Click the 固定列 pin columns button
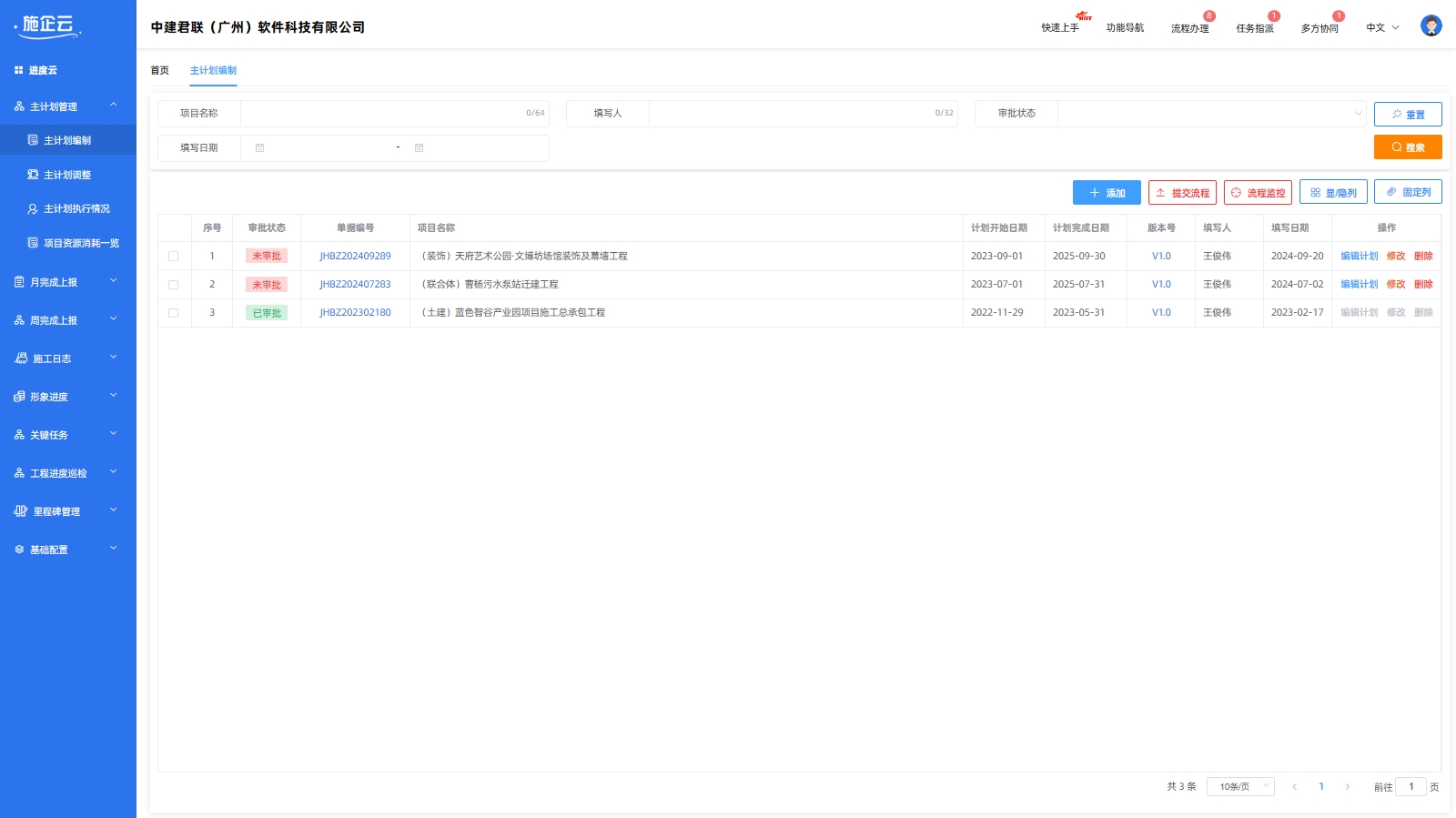The height and width of the screenshot is (818, 1456). [1408, 192]
